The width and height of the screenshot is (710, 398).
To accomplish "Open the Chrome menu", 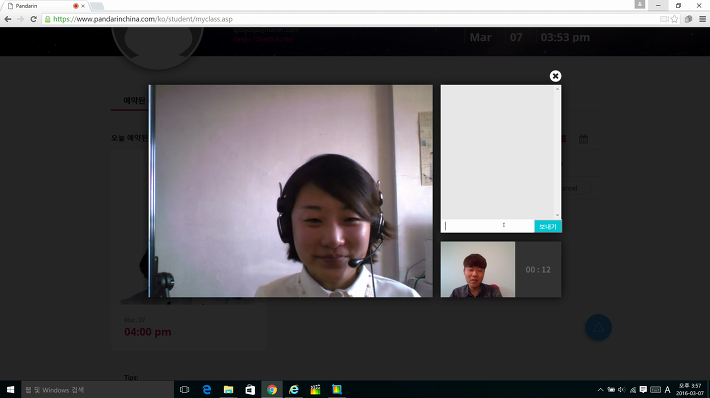I will (x=702, y=19).
